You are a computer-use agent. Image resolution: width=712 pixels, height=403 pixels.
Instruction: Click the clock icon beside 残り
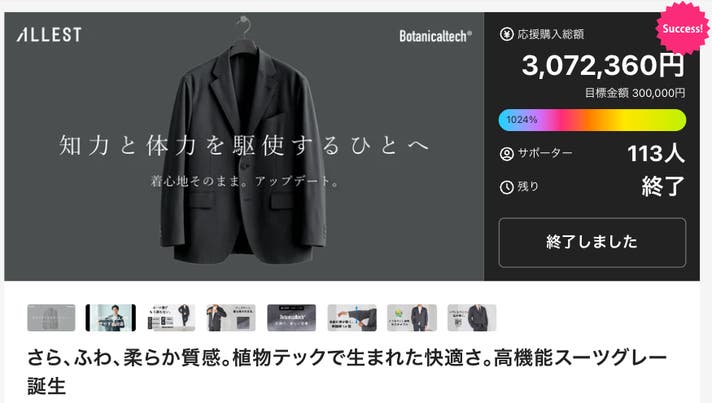[506, 187]
